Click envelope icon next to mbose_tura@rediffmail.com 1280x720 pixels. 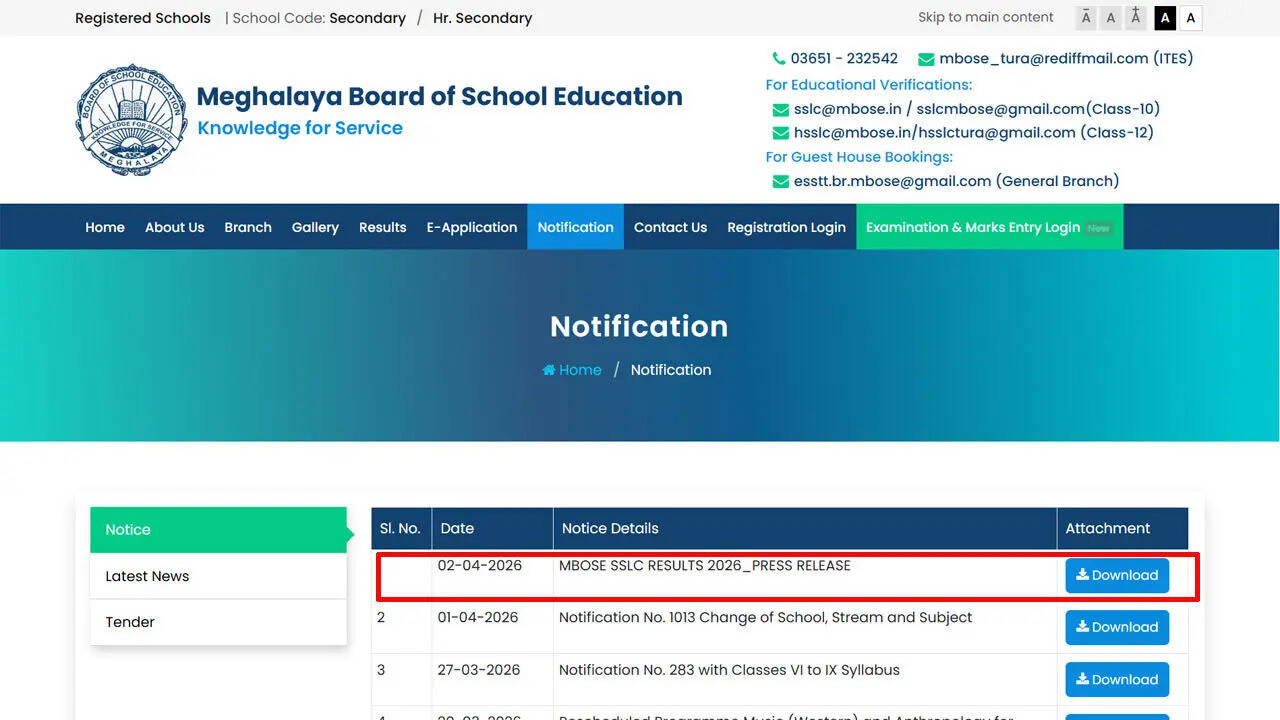click(925, 58)
